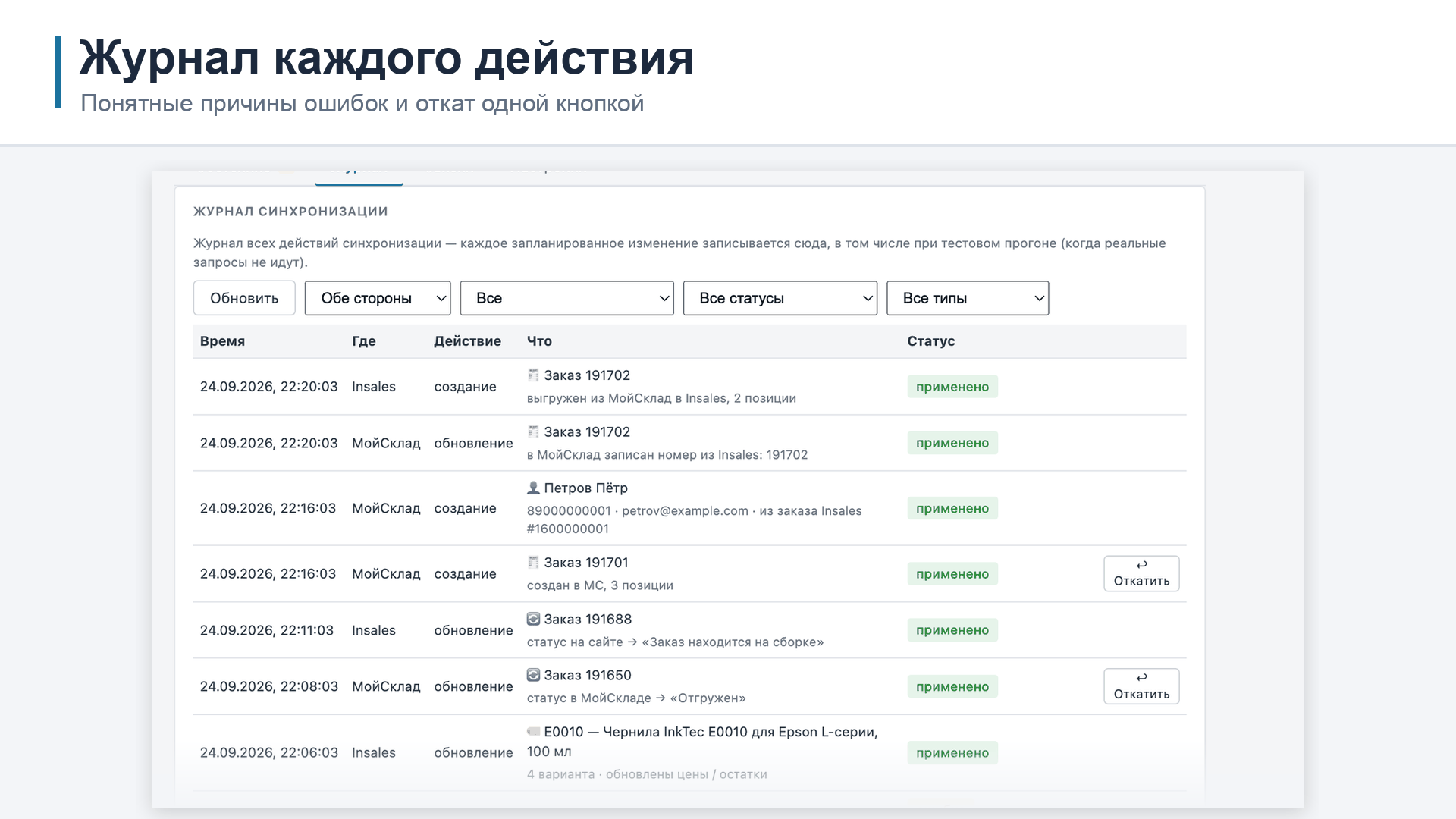This screenshot has height=819, width=1456.
Task: Click the ЖУРНАЛ СИНХРОНИЗАЦИИ heading
Action: (x=290, y=212)
